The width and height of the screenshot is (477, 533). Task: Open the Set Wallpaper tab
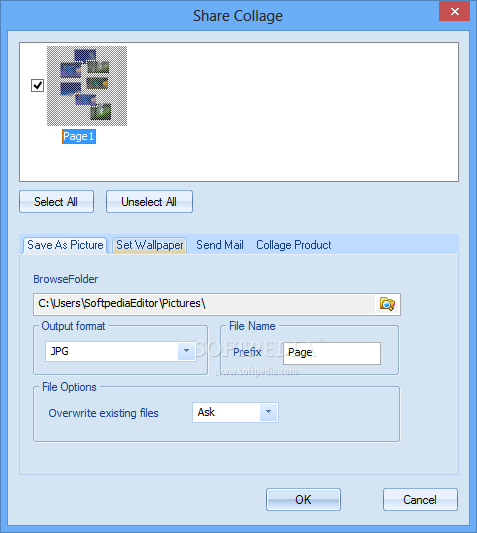tap(150, 245)
